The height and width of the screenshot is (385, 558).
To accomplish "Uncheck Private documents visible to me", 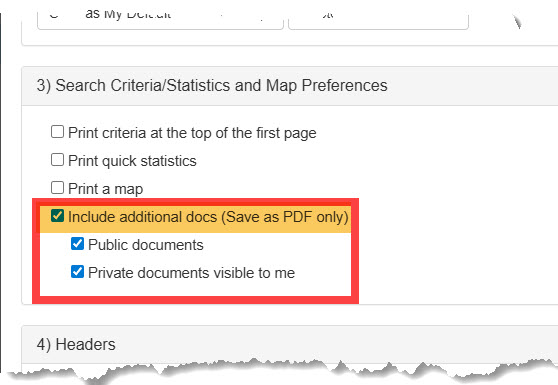I will pyautogui.click(x=77, y=272).
